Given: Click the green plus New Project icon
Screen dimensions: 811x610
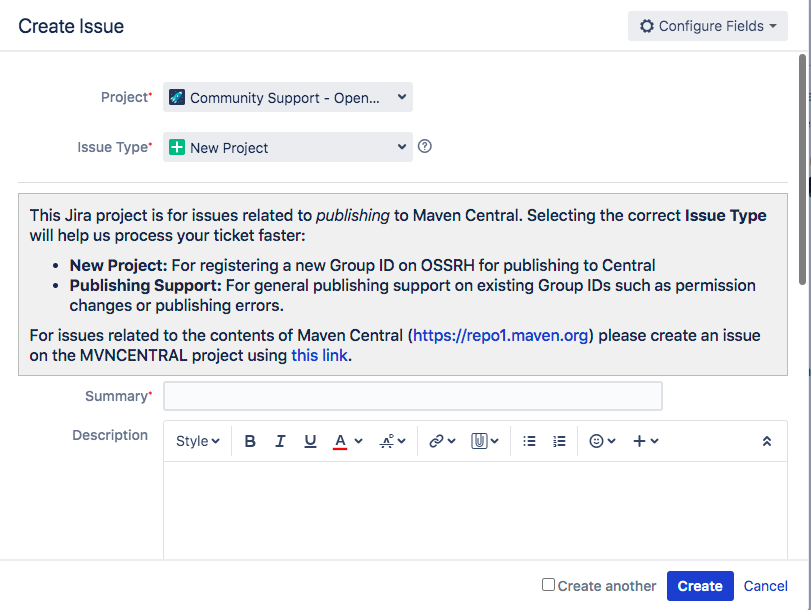Looking at the screenshot, I should (x=177, y=147).
